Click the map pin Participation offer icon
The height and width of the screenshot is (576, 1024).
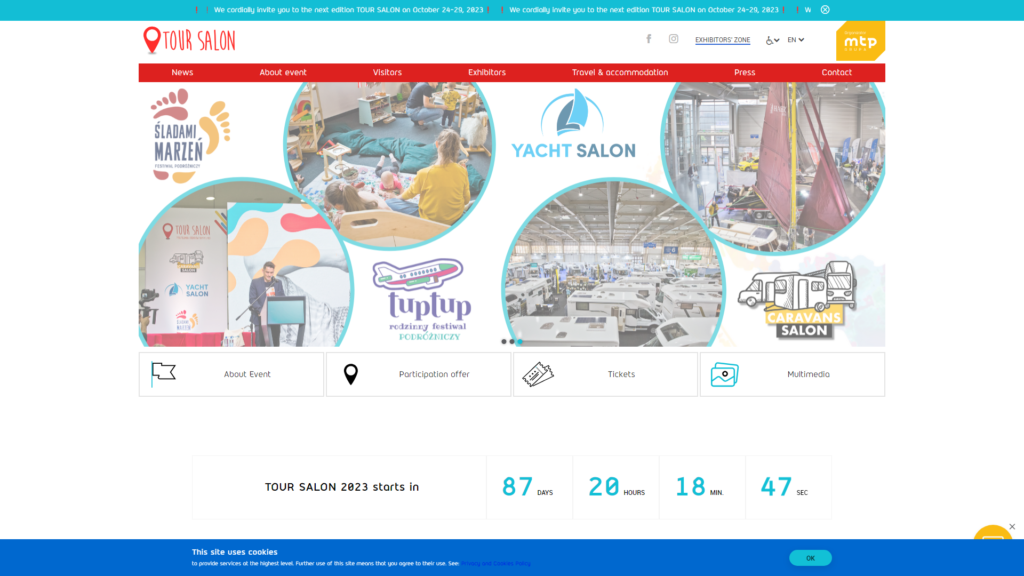[351, 374]
